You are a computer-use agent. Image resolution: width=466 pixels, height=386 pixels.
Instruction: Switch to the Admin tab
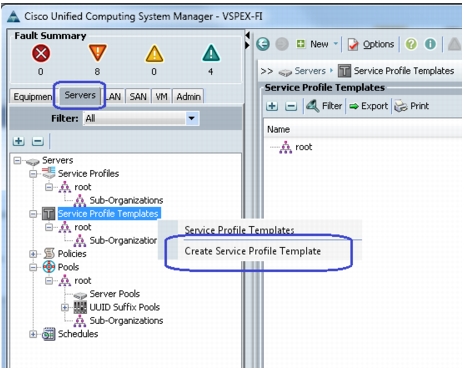[188, 97]
